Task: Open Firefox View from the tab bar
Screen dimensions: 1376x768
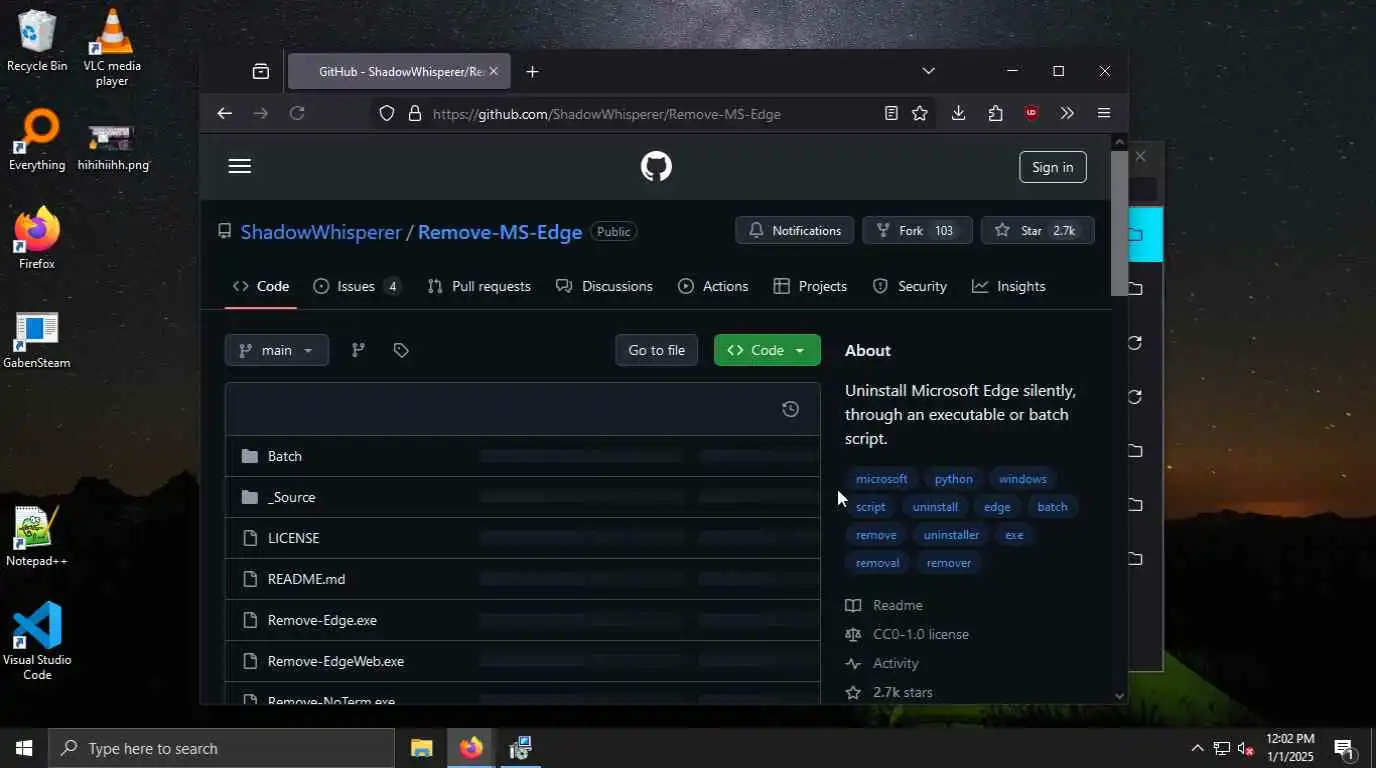Action: pyautogui.click(x=261, y=71)
